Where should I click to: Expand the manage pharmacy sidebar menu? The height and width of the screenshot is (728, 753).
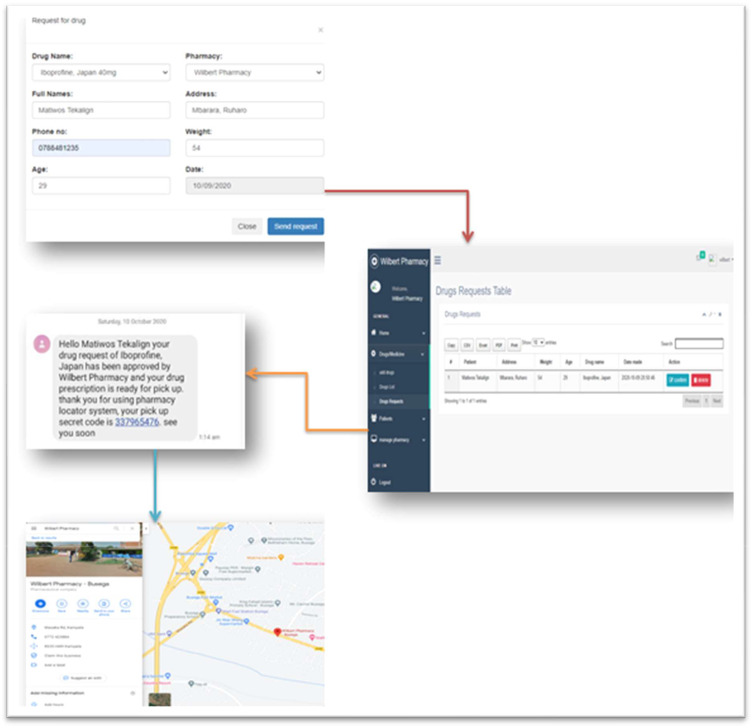[x=398, y=440]
